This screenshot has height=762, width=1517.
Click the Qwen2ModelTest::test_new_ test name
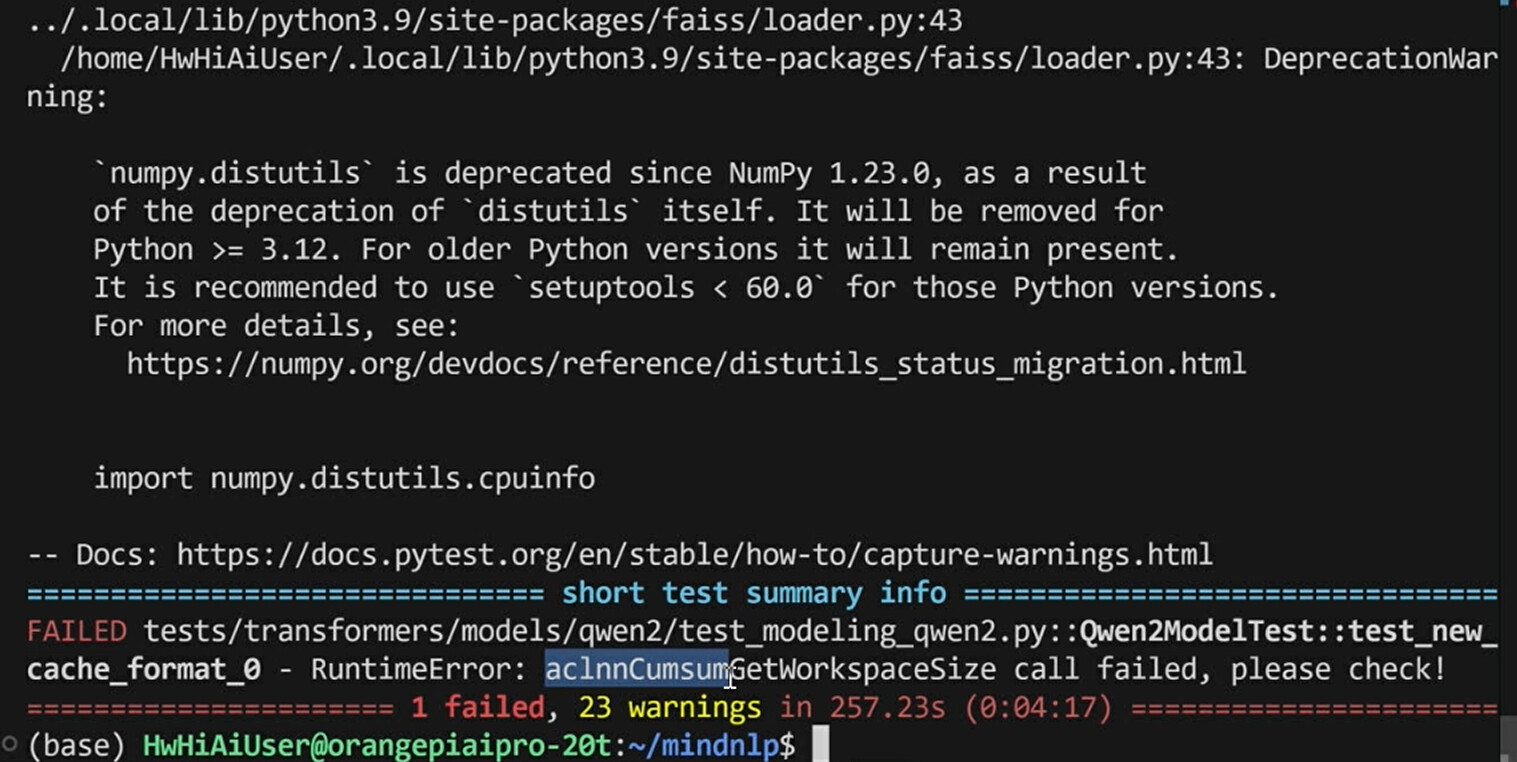pyautogui.click(x=1288, y=632)
